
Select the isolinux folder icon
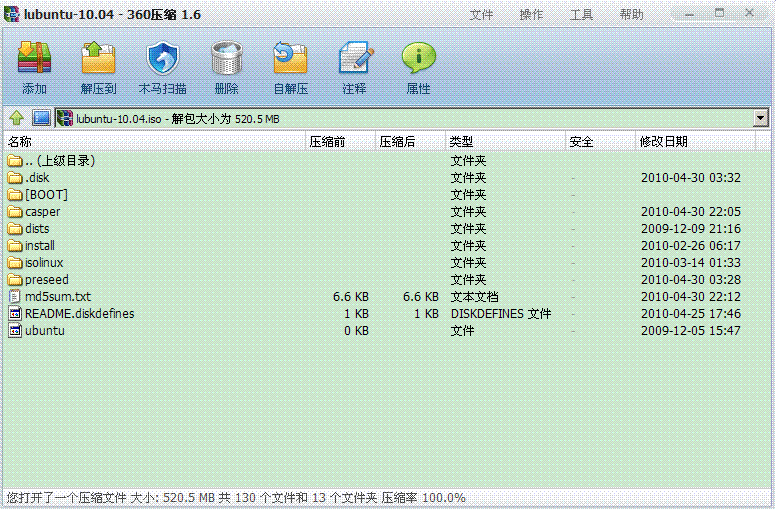point(15,263)
